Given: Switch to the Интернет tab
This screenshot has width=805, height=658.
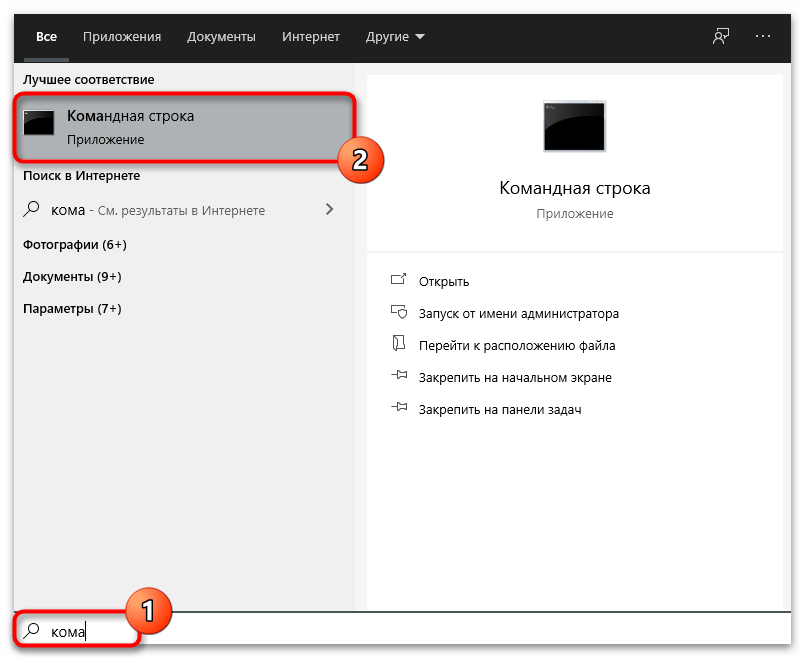Looking at the screenshot, I should tap(309, 37).
